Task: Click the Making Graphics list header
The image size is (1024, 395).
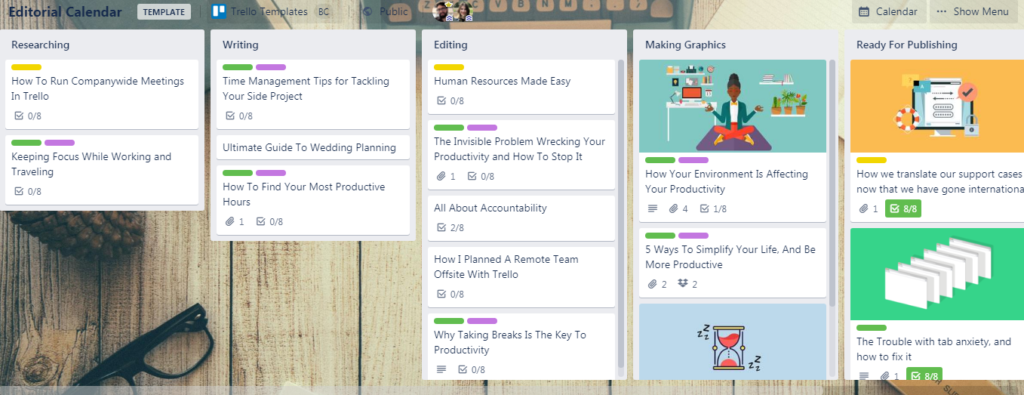Action: 685,45
